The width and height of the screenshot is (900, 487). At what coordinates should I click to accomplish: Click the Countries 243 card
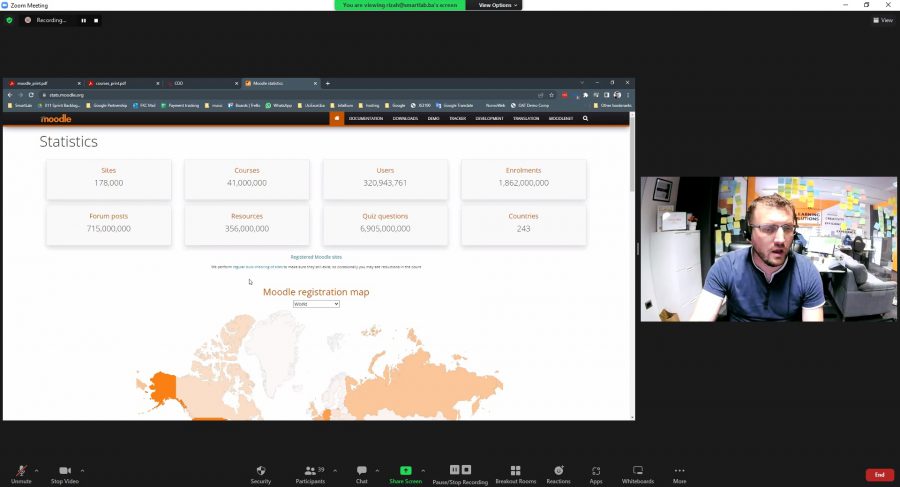(x=523, y=225)
